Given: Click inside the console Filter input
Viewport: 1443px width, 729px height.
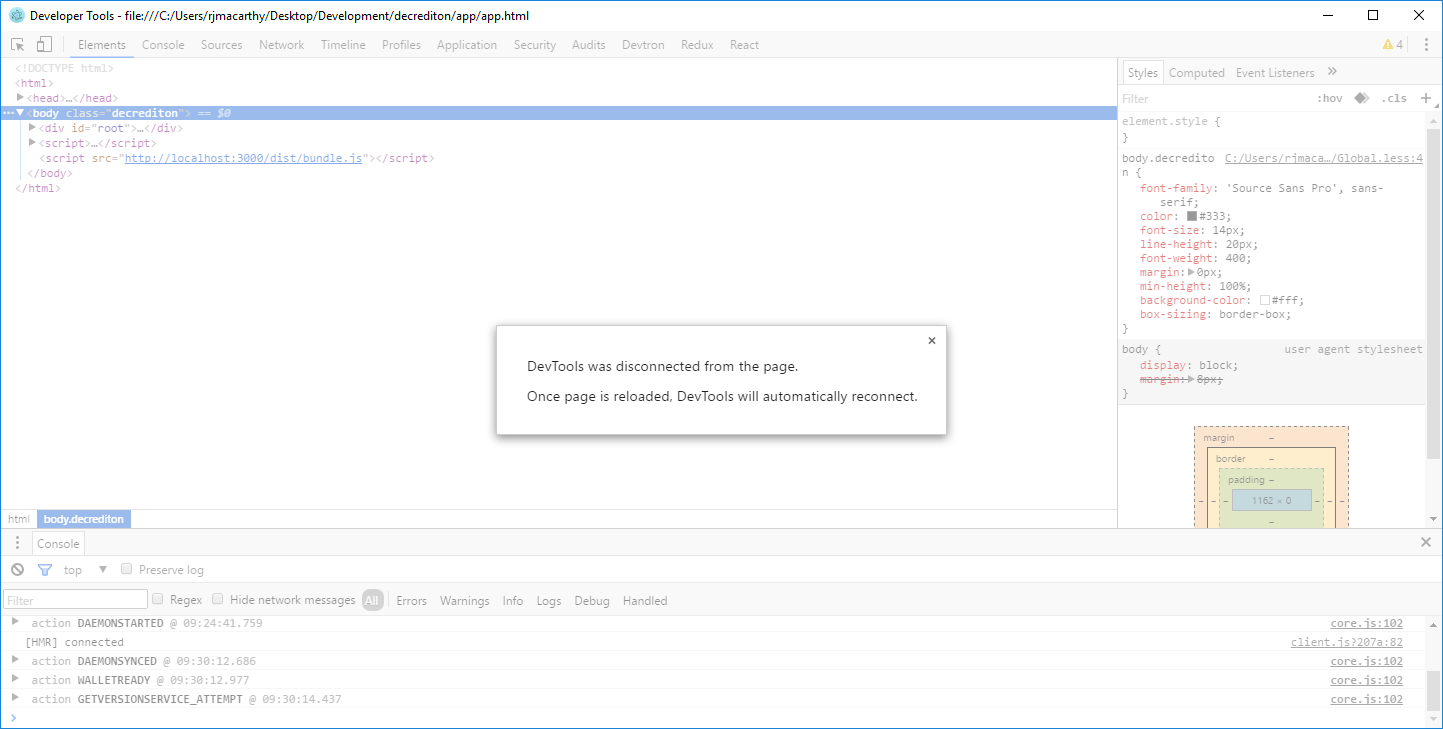Looking at the screenshot, I should [74, 599].
